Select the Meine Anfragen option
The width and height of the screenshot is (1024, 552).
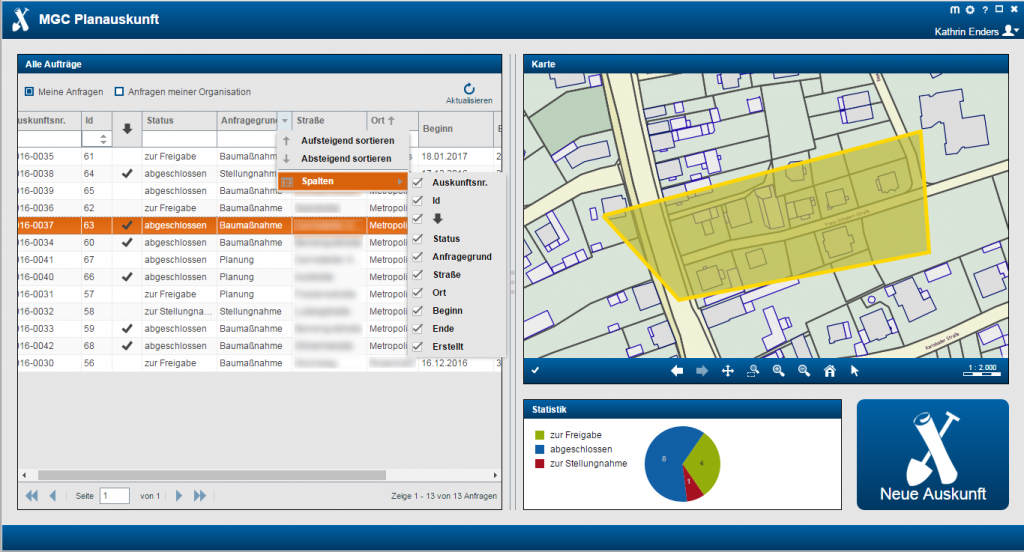30,92
